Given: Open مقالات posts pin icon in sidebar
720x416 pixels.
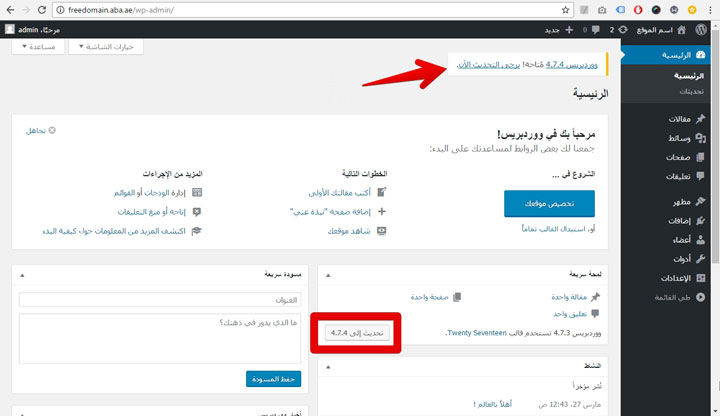Looking at the screenshot, I should (700, 119).
